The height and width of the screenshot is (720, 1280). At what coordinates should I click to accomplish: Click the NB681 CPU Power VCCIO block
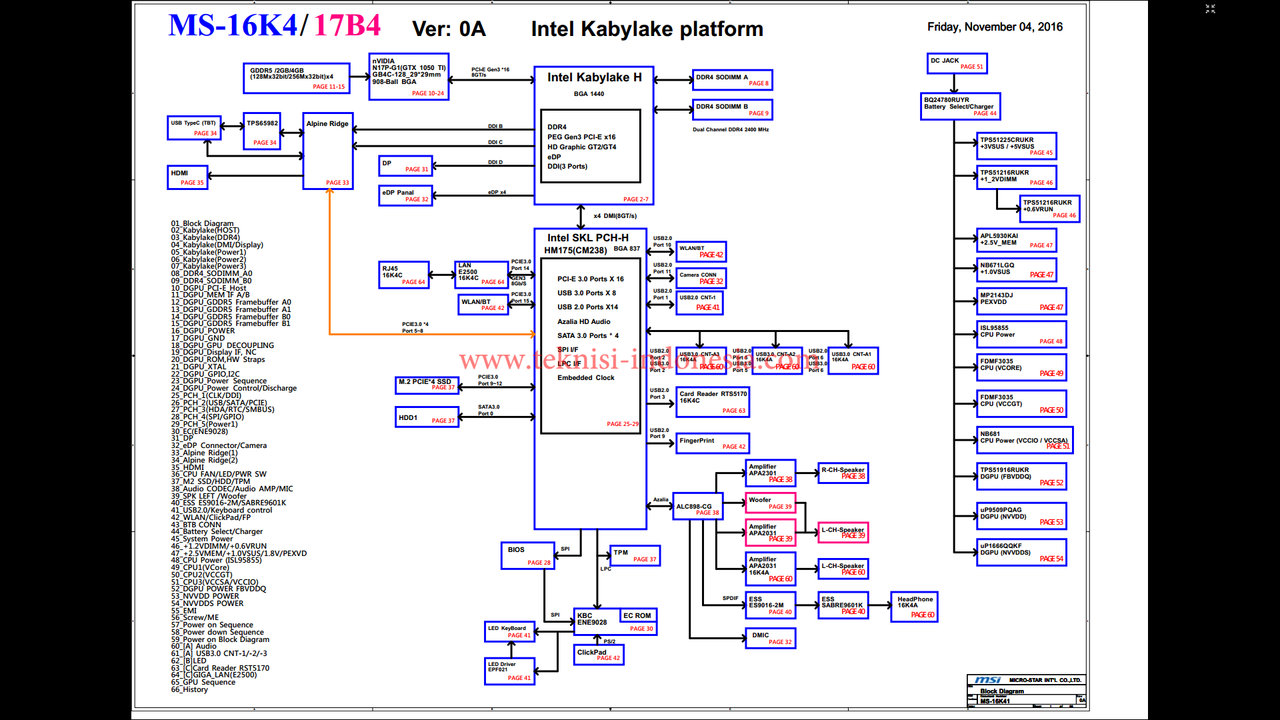point(1024,440)
